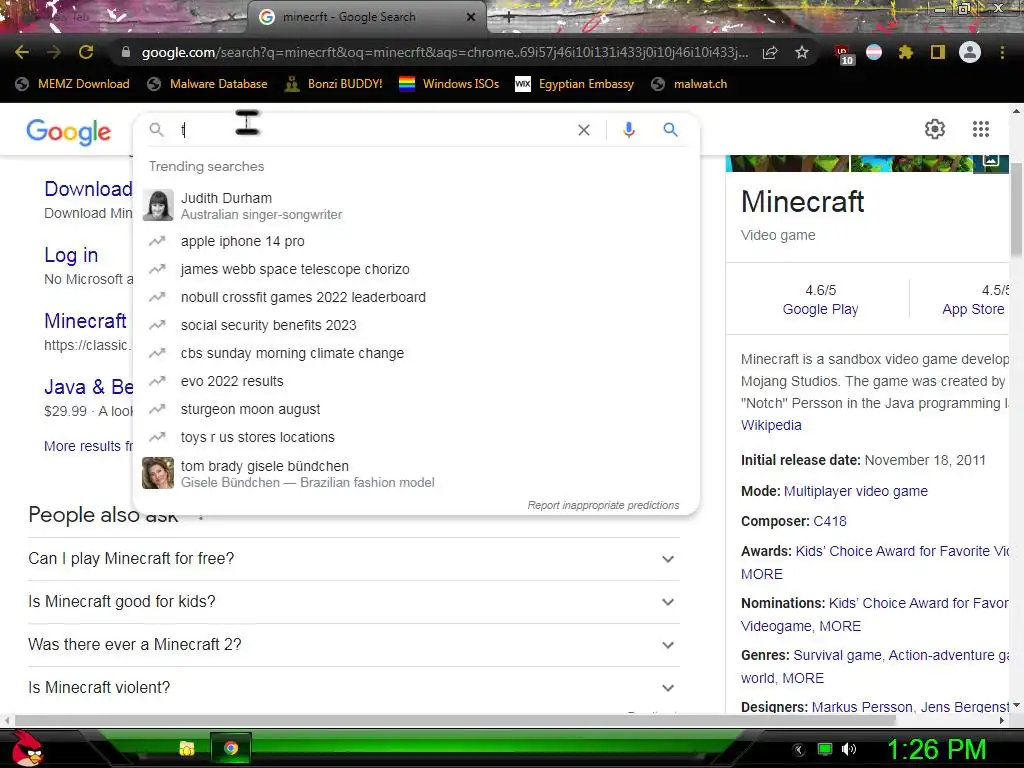Viewport: 1024px width, 768px height.
Task: Reload the page with the refresh icon
Action: pyautogui.click(x=86, y=52)
